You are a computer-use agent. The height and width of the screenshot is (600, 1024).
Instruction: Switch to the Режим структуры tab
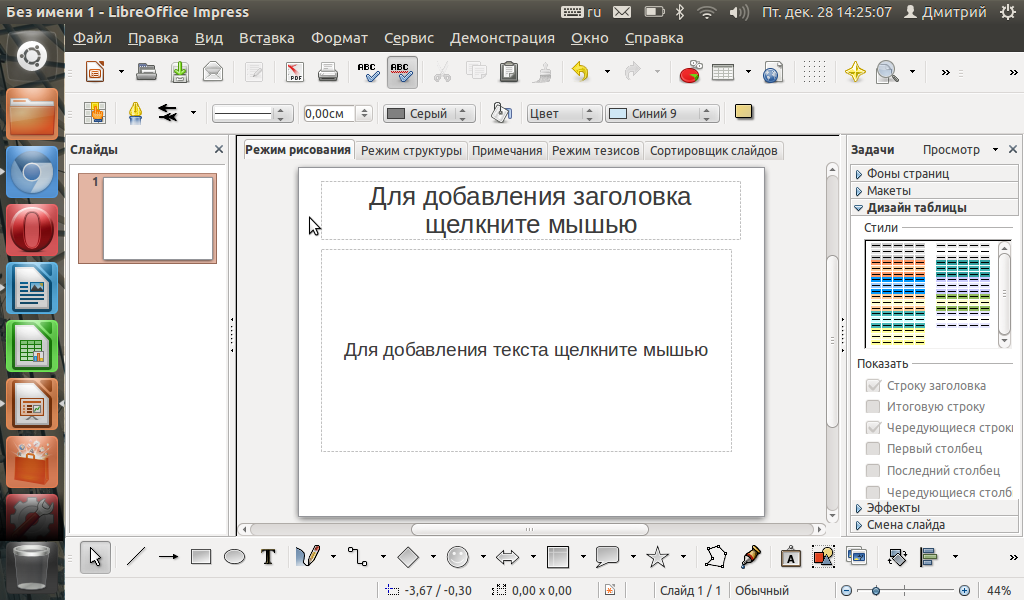(x=411, y=151)
